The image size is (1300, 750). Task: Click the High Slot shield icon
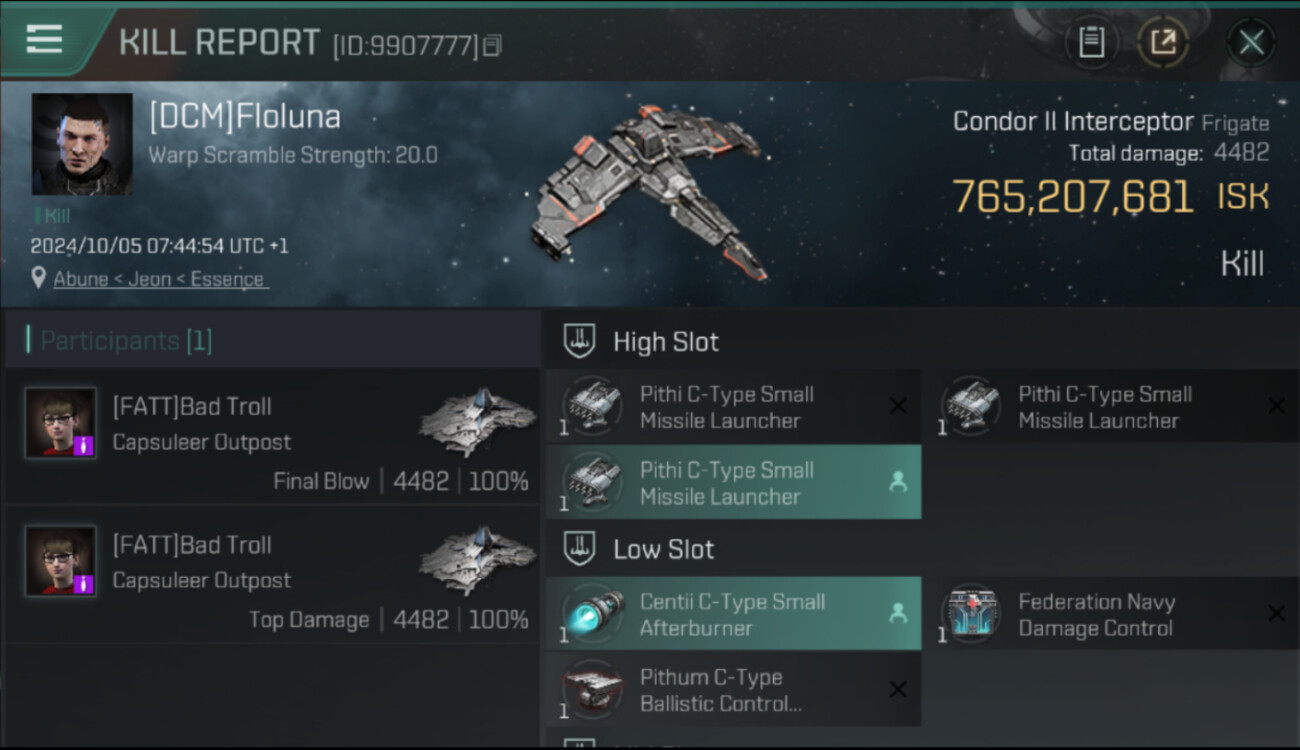pos(577,341)
